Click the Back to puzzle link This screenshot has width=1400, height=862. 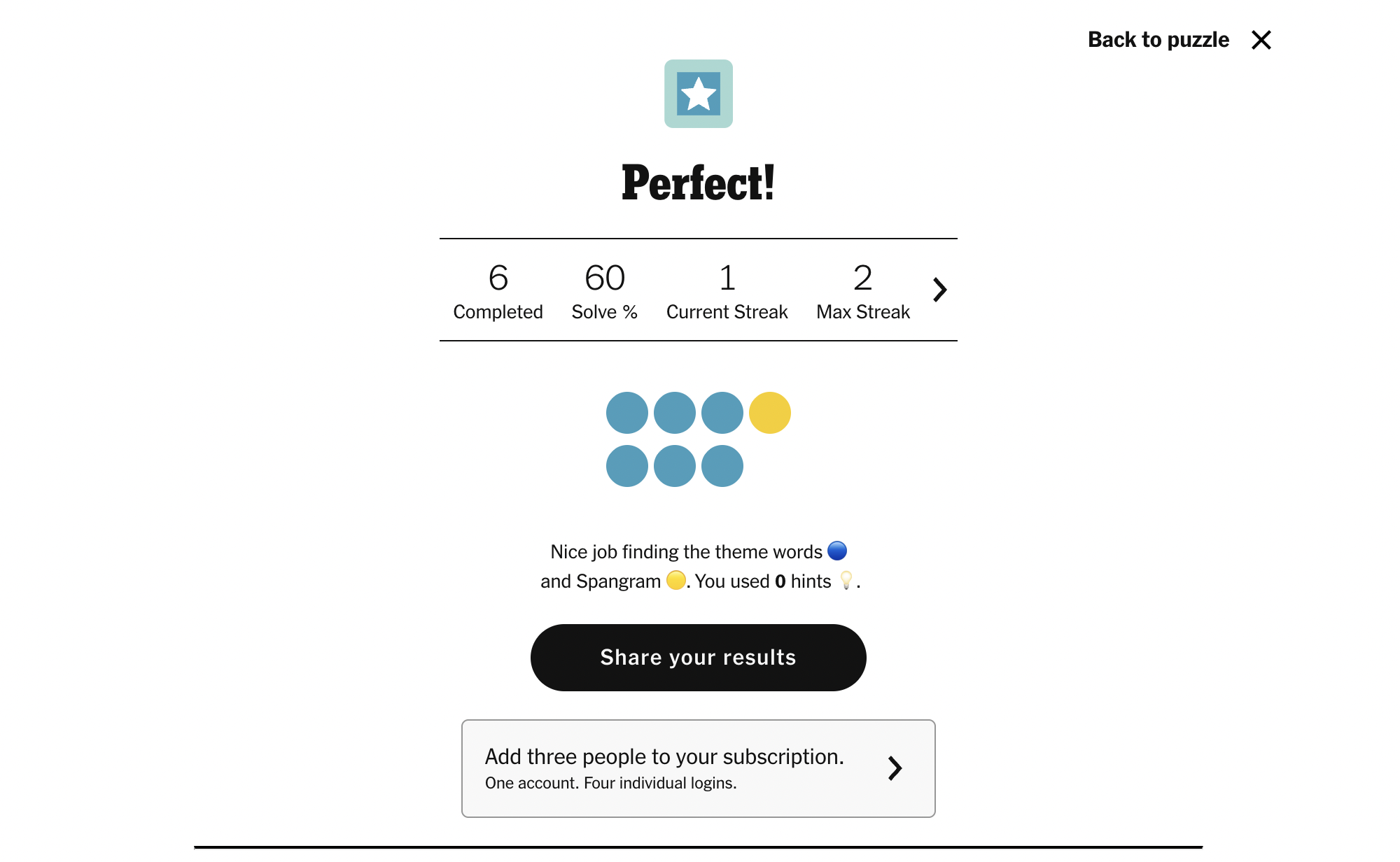coord(1158,40)
